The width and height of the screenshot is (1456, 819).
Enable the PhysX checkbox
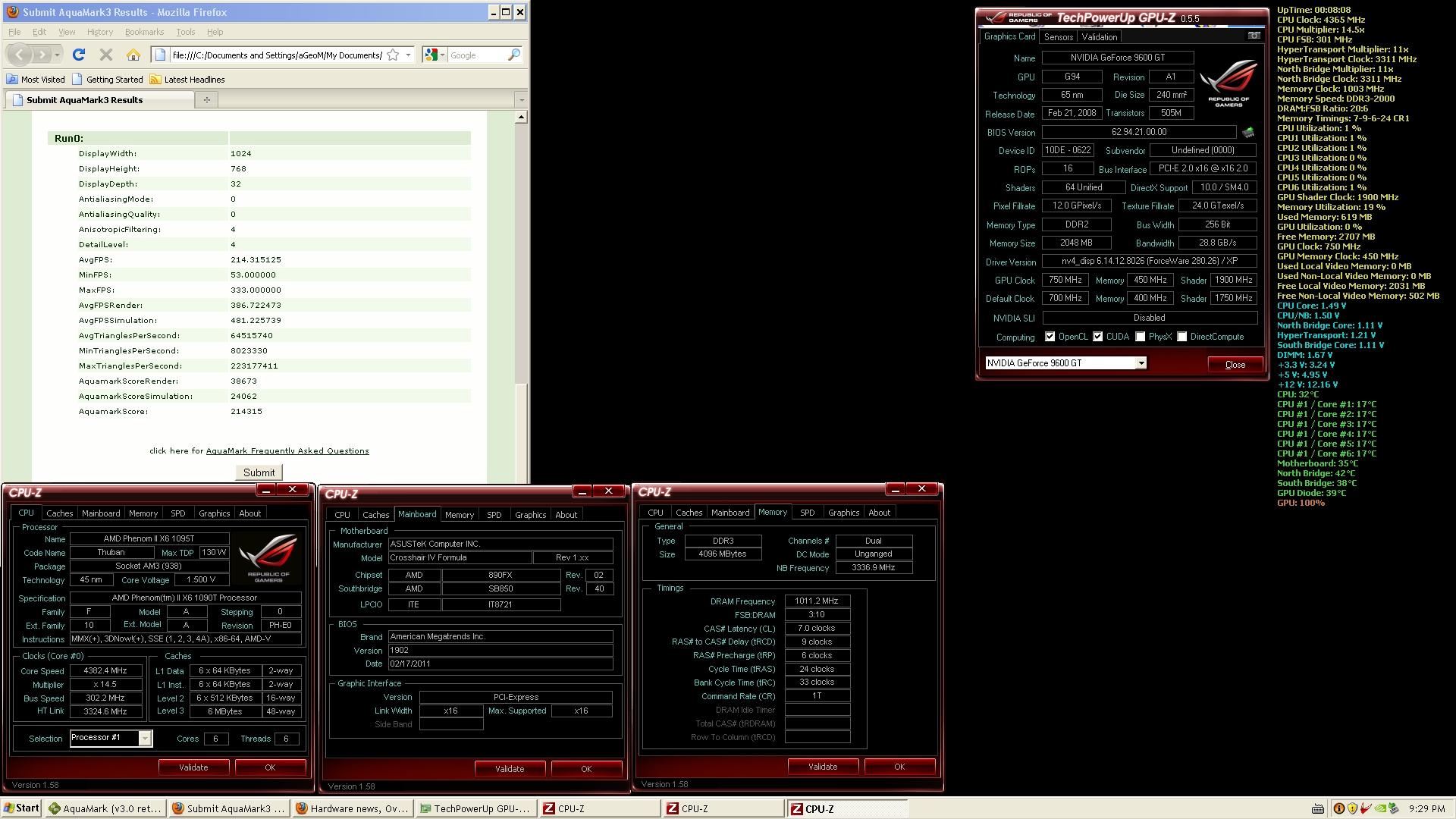coord(1140,337)
